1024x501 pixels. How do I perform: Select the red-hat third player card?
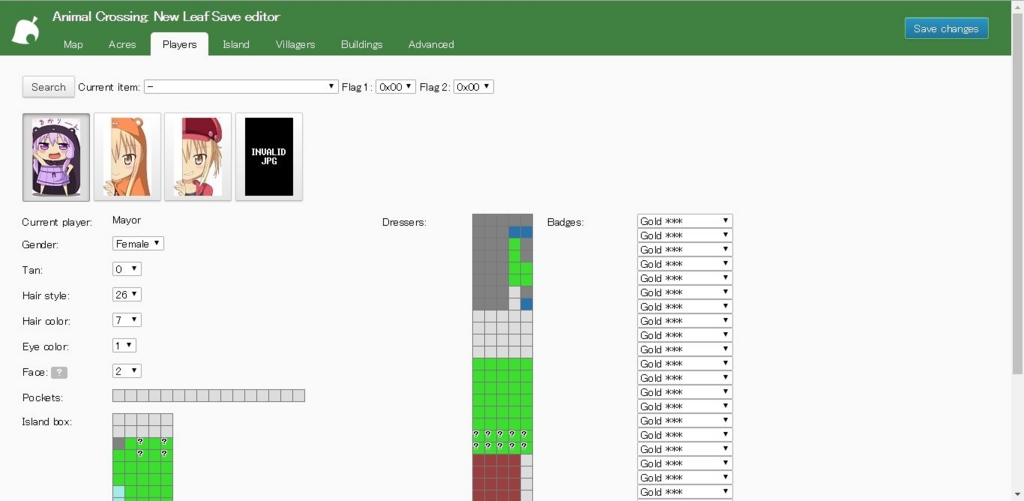(x=198, y=157)
